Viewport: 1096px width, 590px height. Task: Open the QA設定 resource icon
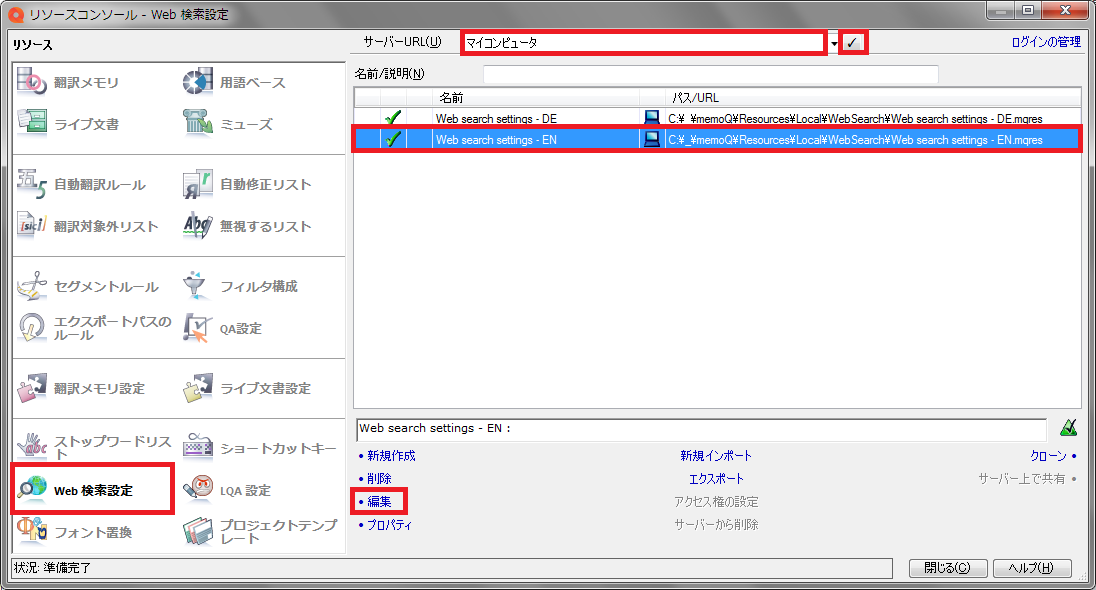pos(198,328)
